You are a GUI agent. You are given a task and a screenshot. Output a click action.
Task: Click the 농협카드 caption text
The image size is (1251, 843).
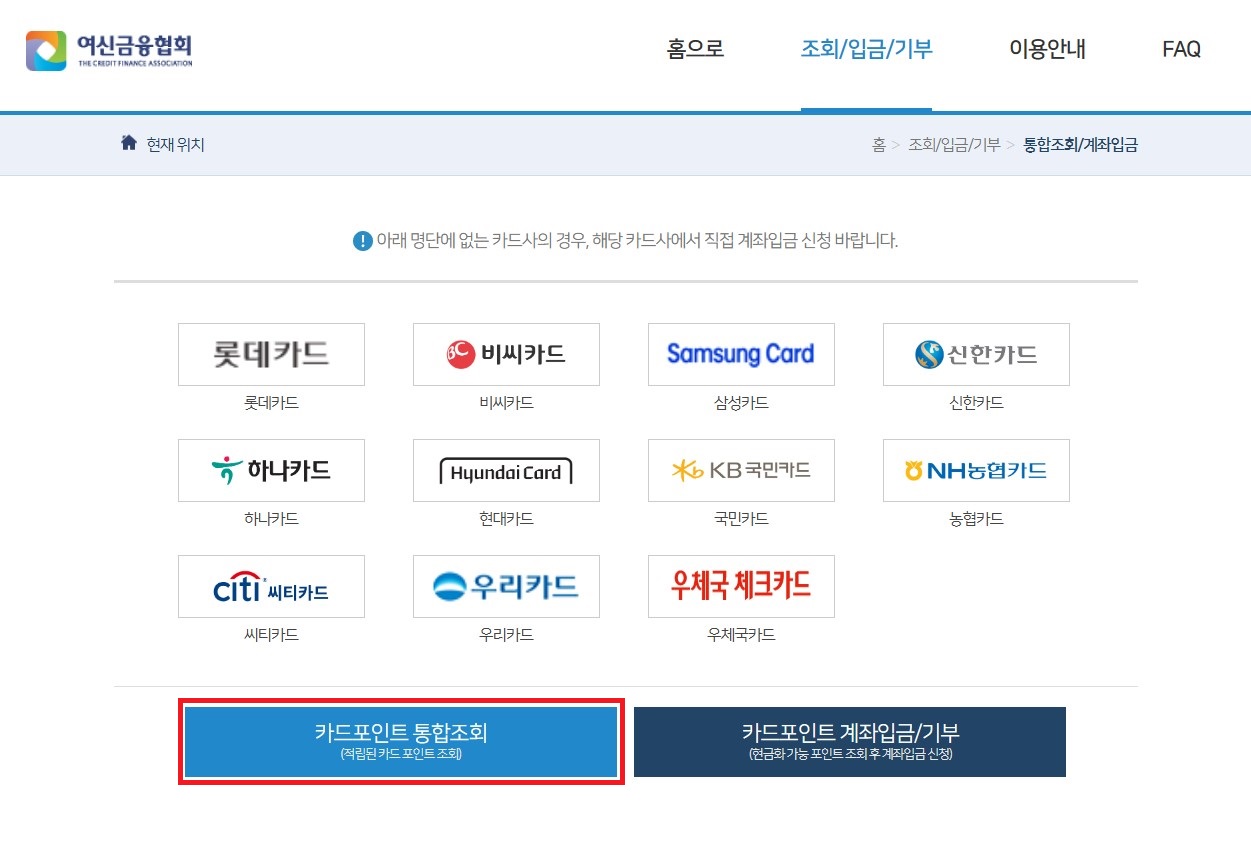(x=976, y=519)
